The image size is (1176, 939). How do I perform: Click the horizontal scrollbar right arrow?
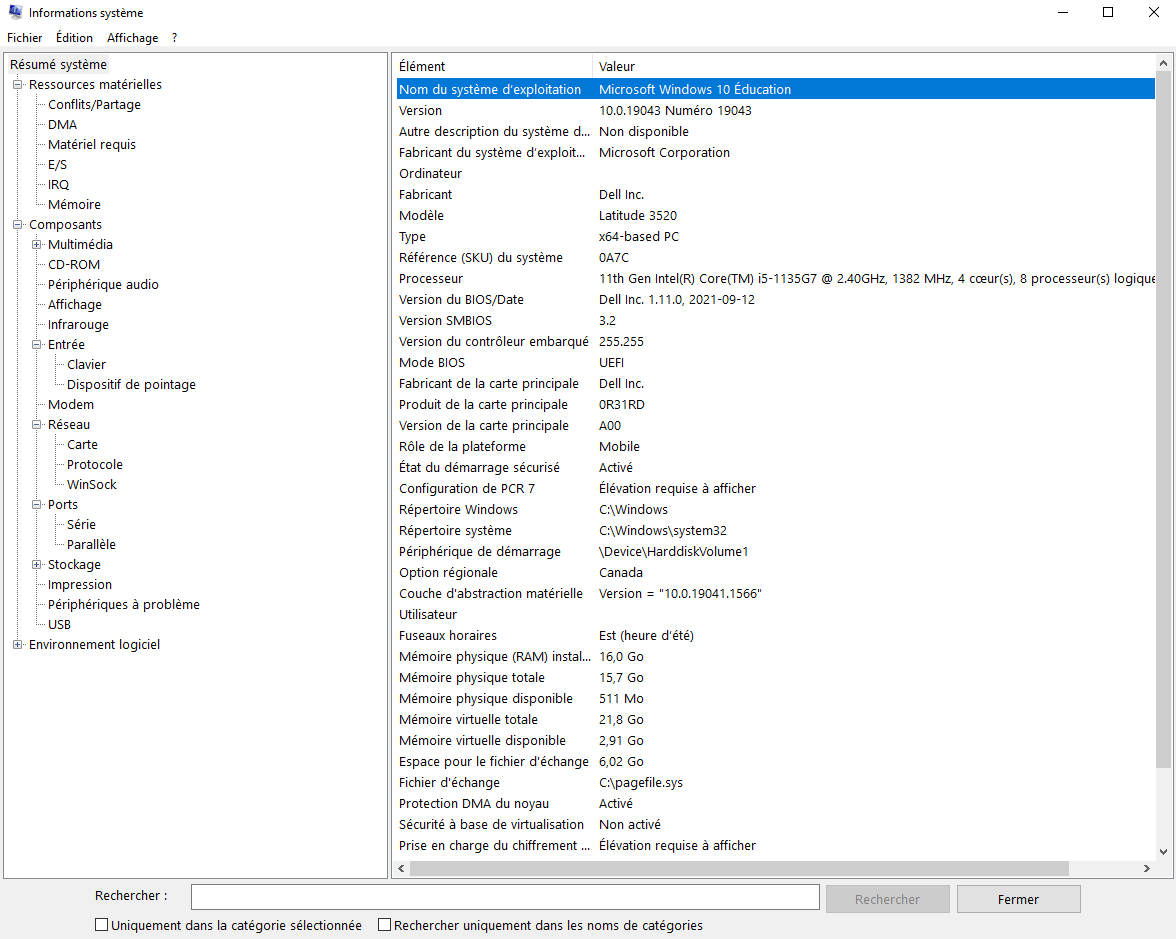pyautogui.click(x=1146, y=869)
